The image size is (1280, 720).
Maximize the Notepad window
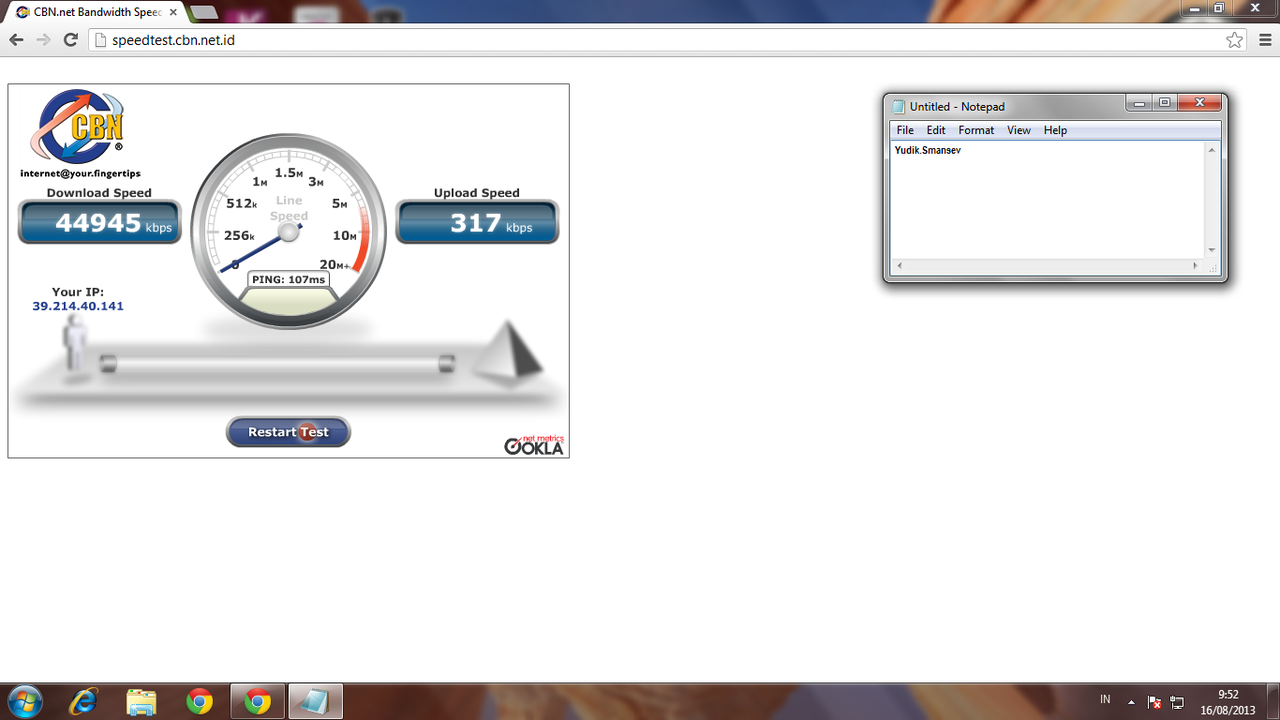tap(1164, 102)
